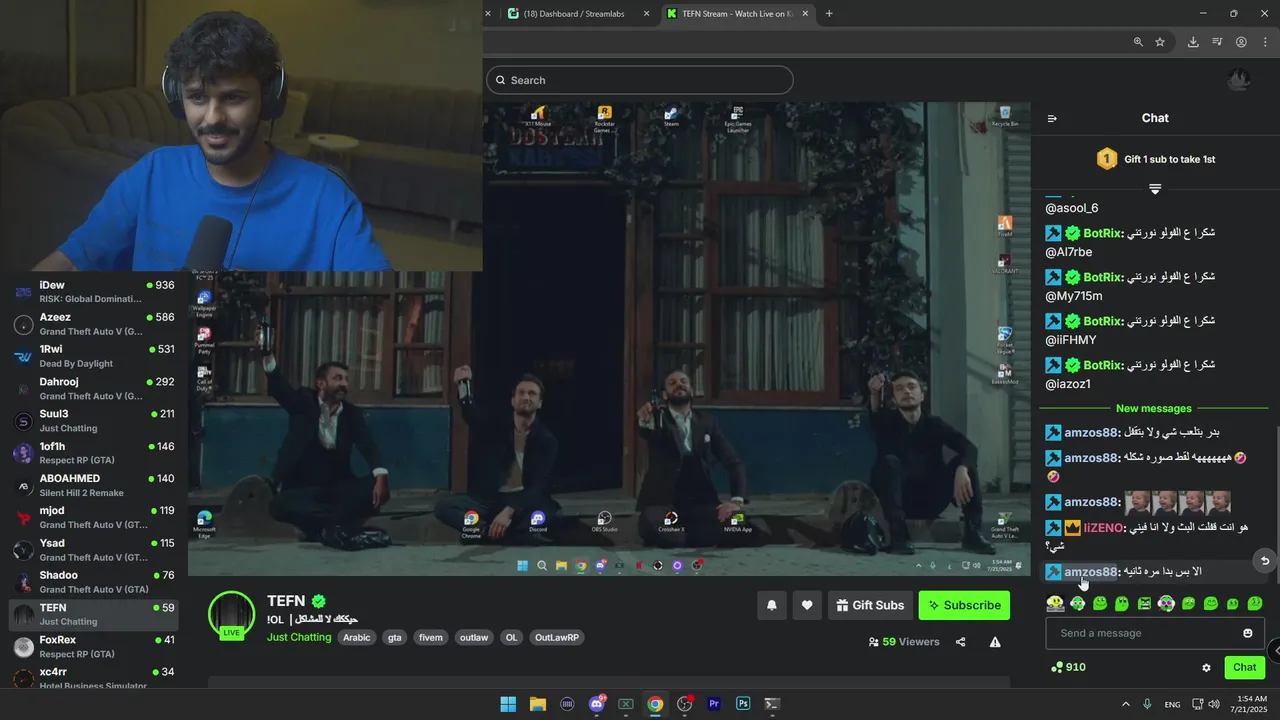Image resolution: width=1280 pixels, height=720 pixels.
Task: Show hidden system tray icons chevron
Action: 1126,704
